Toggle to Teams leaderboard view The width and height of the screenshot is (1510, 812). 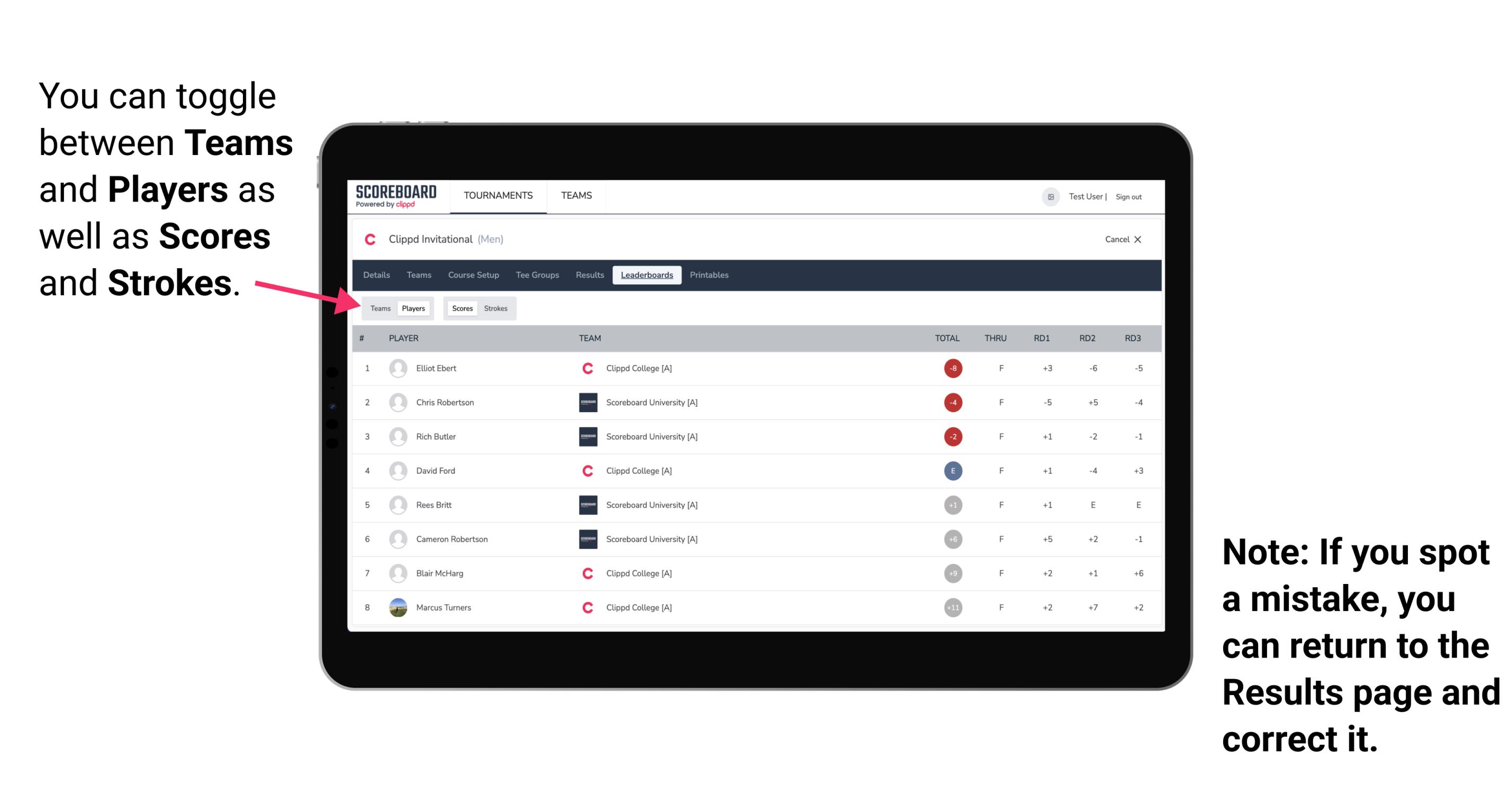tap(379, 308)
